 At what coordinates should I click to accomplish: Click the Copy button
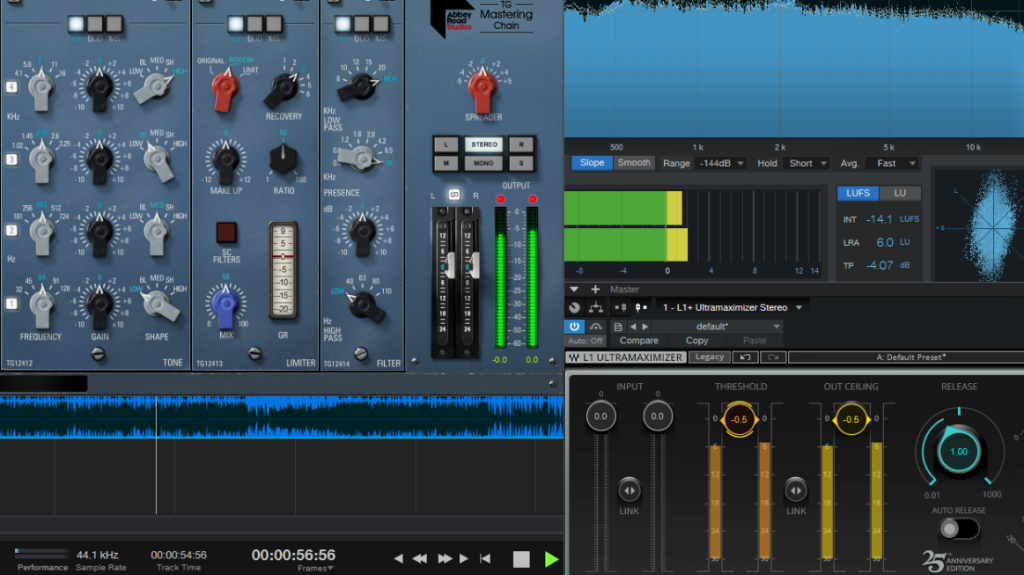[x=697, y=340]
